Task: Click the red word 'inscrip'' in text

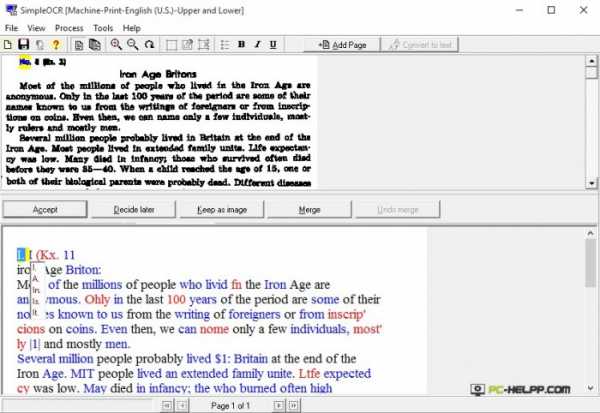Action: click(347, 315)
